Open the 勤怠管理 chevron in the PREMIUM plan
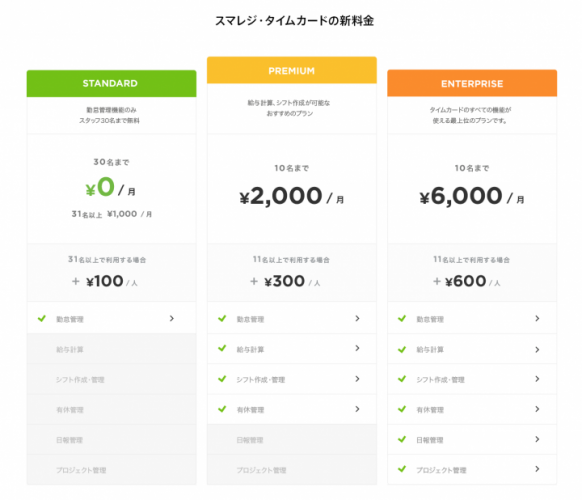The image size is (582, 500). coord(357,318)
